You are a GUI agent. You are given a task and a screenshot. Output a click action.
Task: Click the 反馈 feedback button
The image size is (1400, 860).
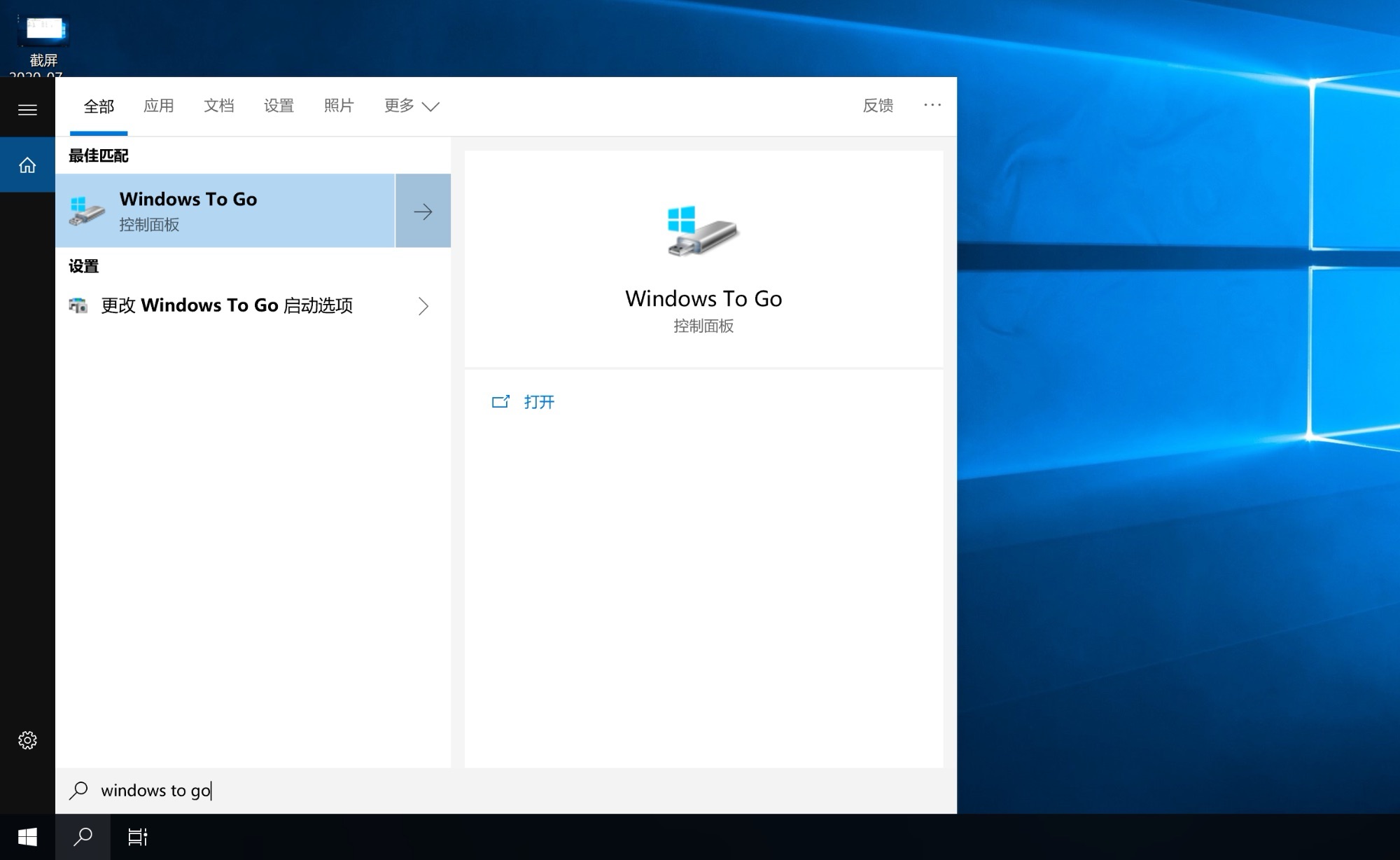click(878, 106)
